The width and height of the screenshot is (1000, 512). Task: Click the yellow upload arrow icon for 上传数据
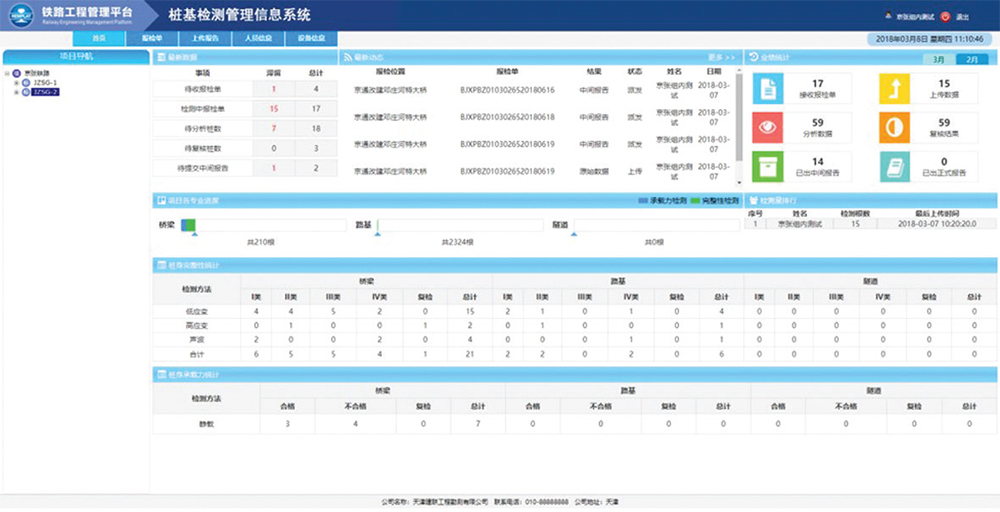tap(895, 89)
